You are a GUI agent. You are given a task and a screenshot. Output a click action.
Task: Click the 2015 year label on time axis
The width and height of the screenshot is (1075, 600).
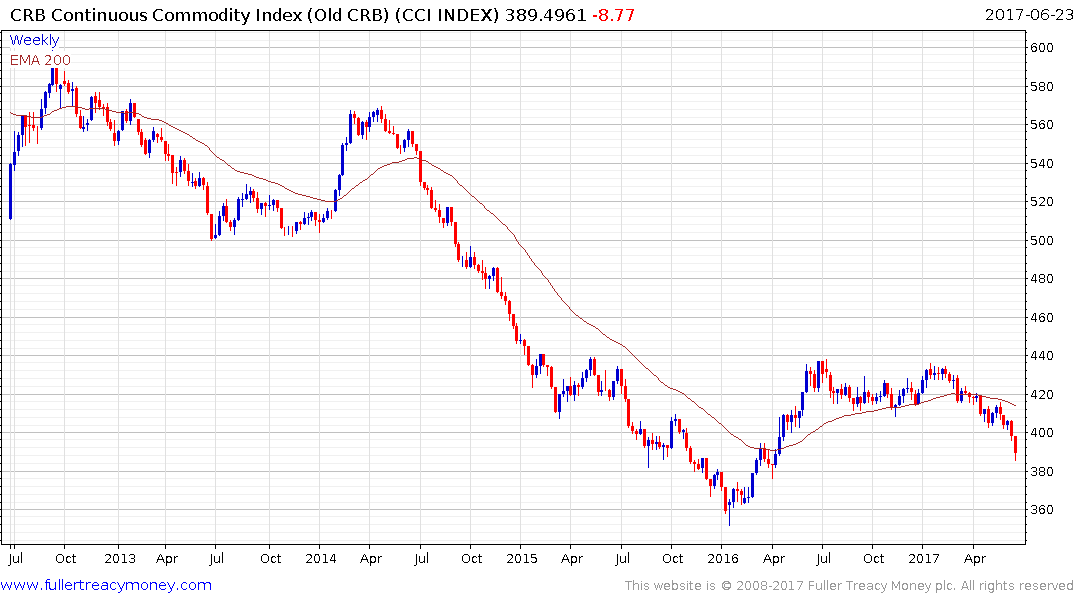[x=522, y=558]
